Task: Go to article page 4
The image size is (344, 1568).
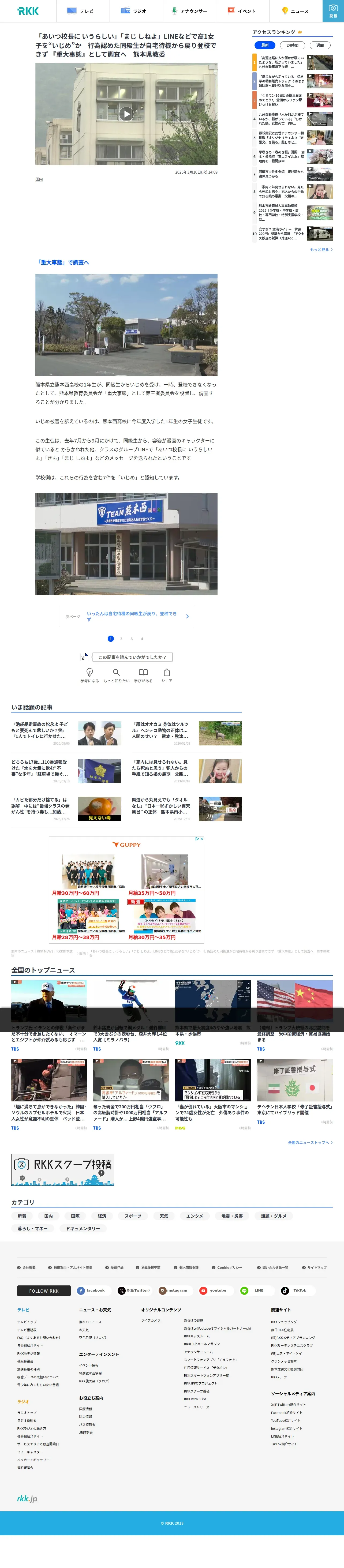Action: [x=142, y=639]
